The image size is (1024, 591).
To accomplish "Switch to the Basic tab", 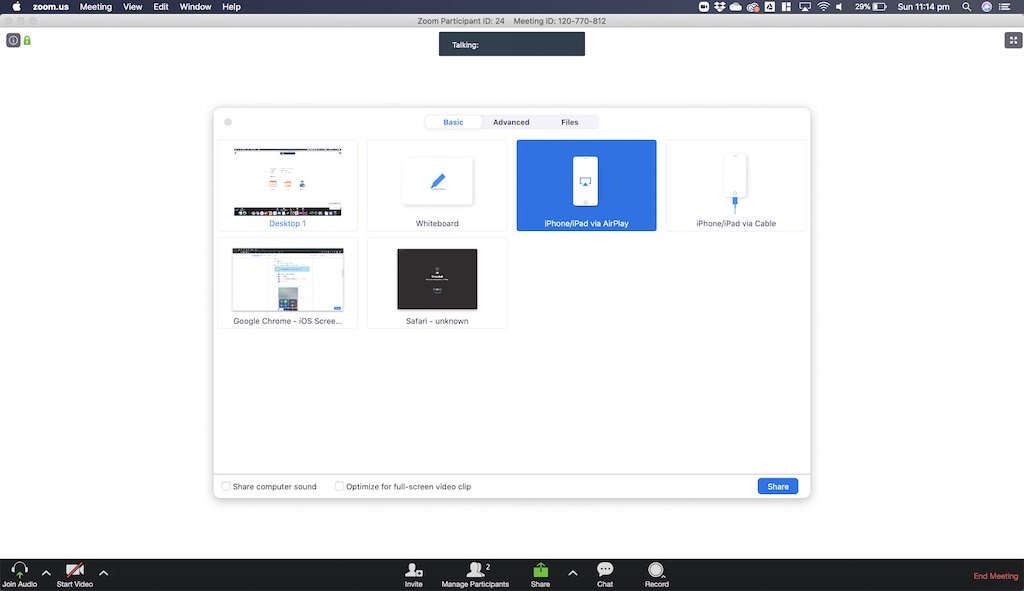I will pos(453,122).
